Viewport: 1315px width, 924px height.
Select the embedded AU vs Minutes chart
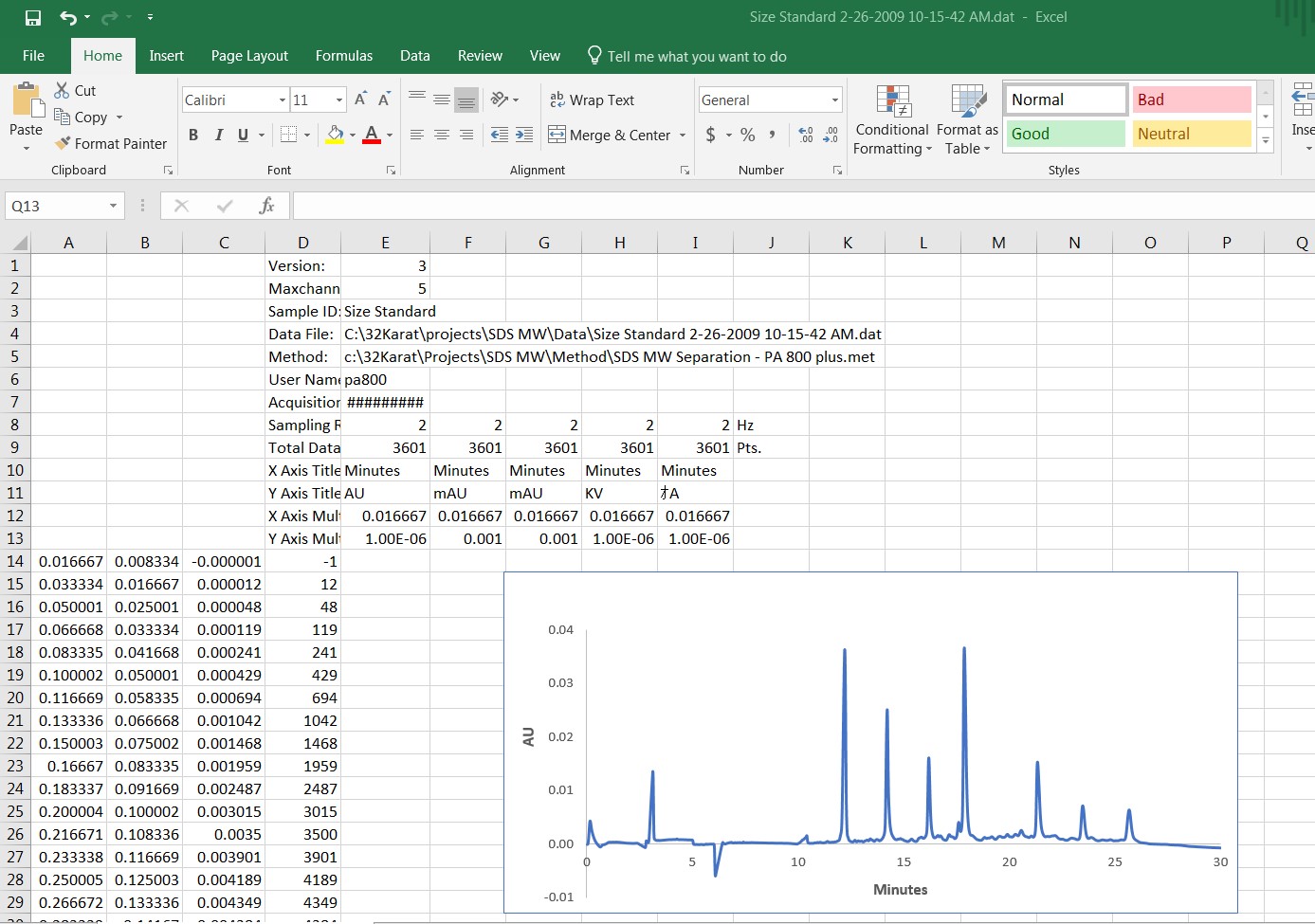tap(870, 742)
